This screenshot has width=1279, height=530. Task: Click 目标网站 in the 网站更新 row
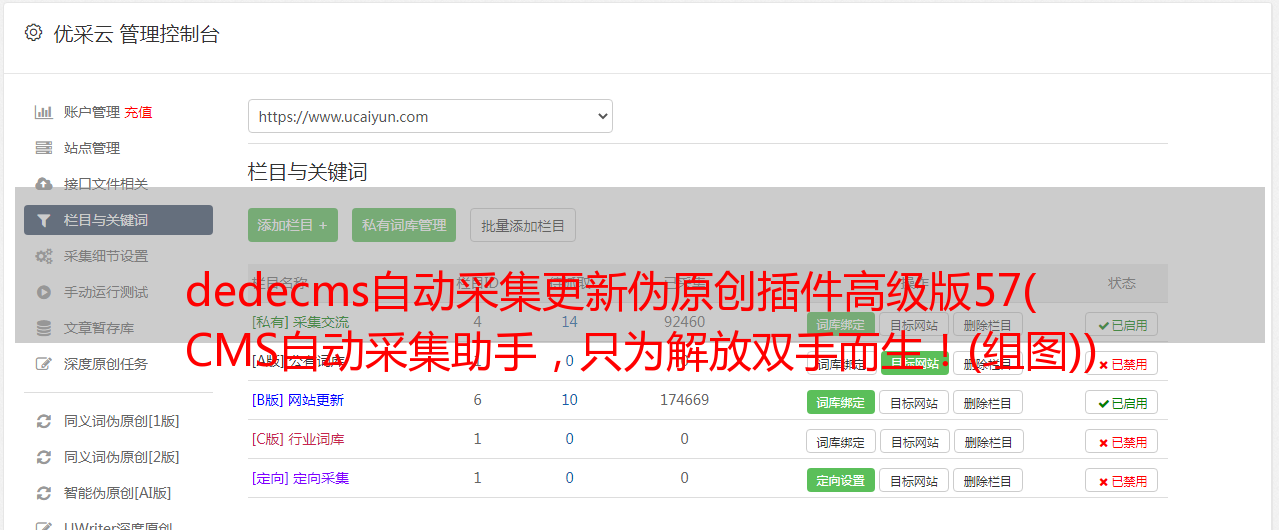coord(914,402)
